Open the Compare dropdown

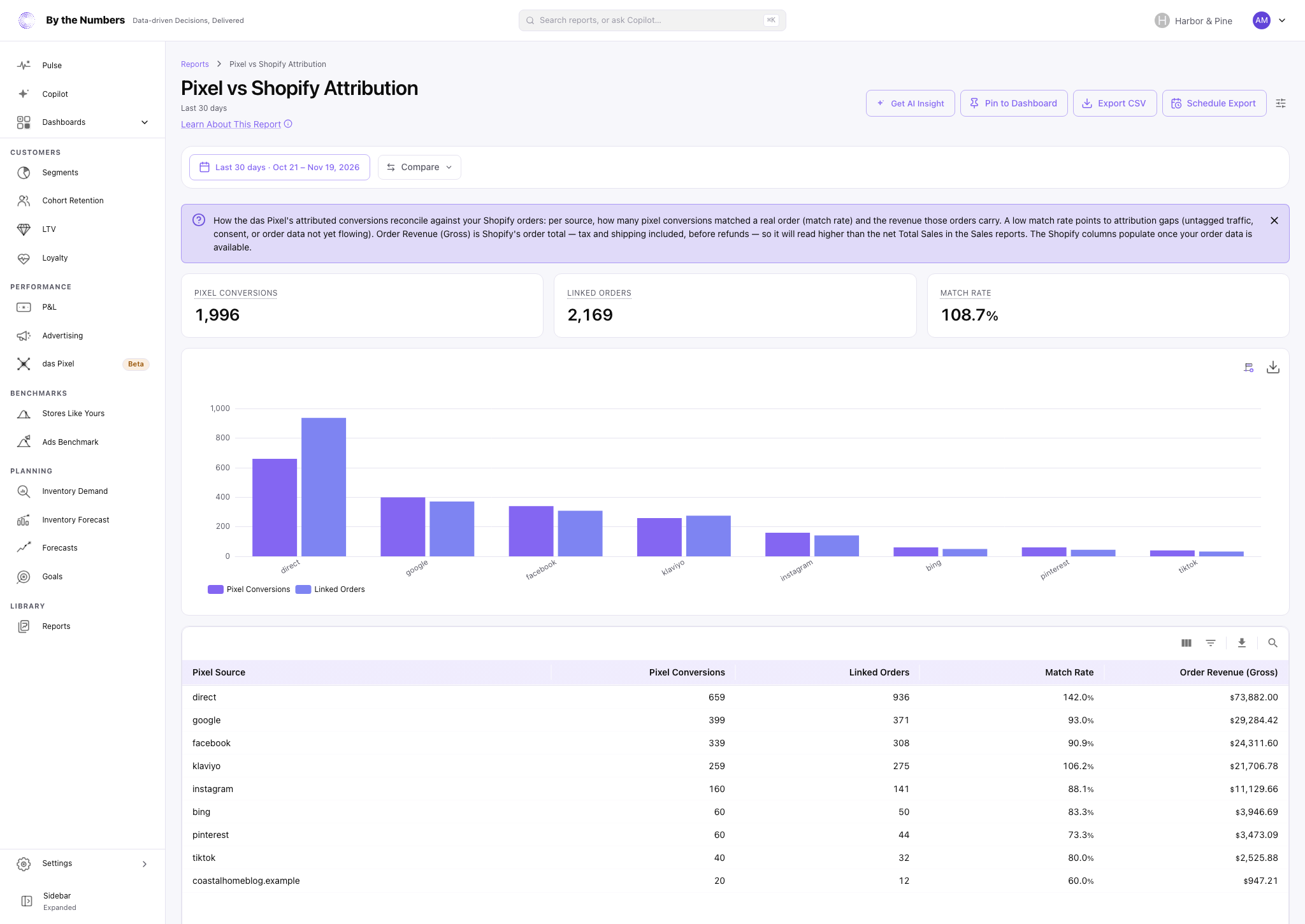click(419, 167)
